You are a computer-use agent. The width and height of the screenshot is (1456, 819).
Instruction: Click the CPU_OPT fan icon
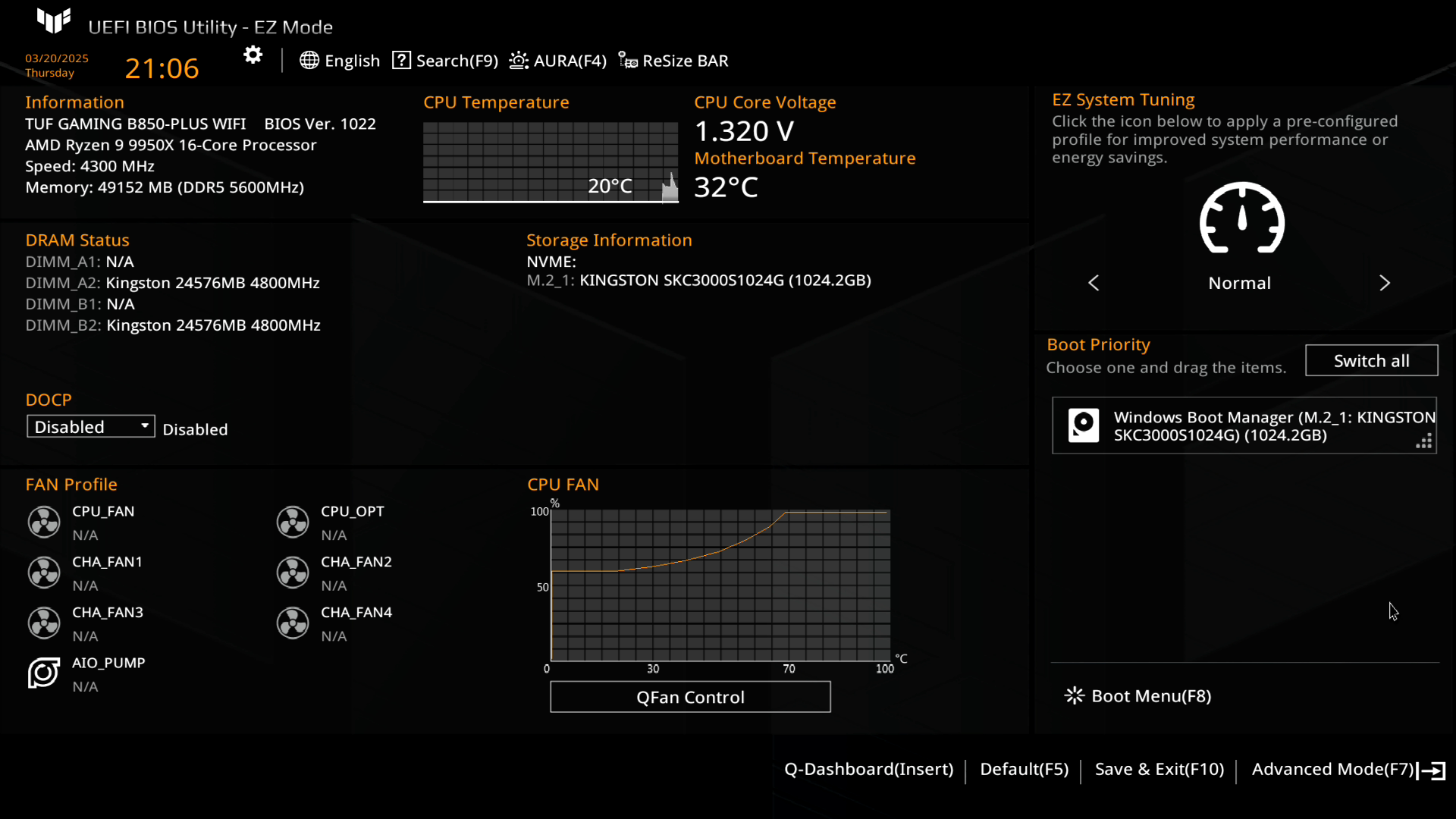pos(293,522)
